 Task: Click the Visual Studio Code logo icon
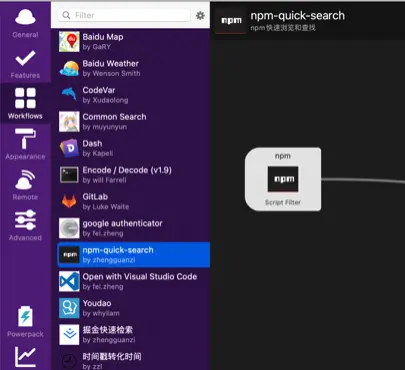click(69, 282)
